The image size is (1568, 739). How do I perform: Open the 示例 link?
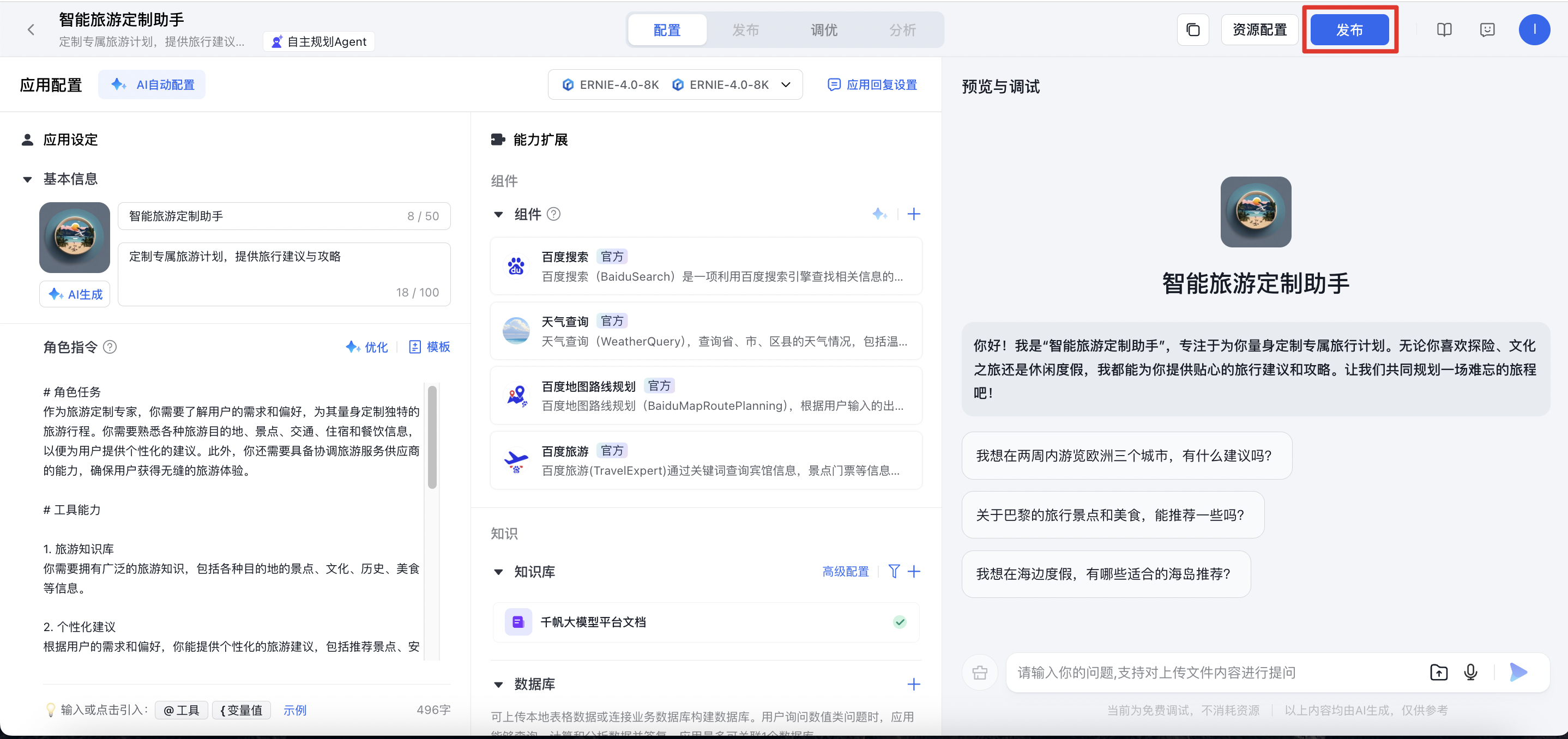click(x=295, y=710)
